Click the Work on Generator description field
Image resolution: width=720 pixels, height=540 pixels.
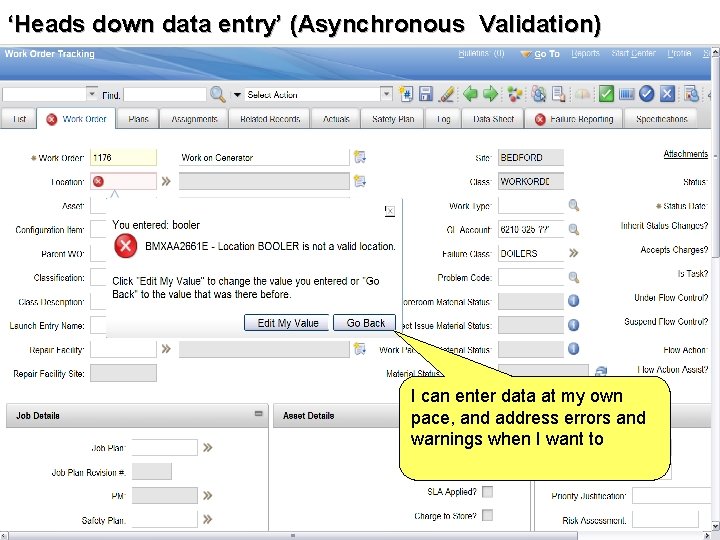click(x=264, y=158)
